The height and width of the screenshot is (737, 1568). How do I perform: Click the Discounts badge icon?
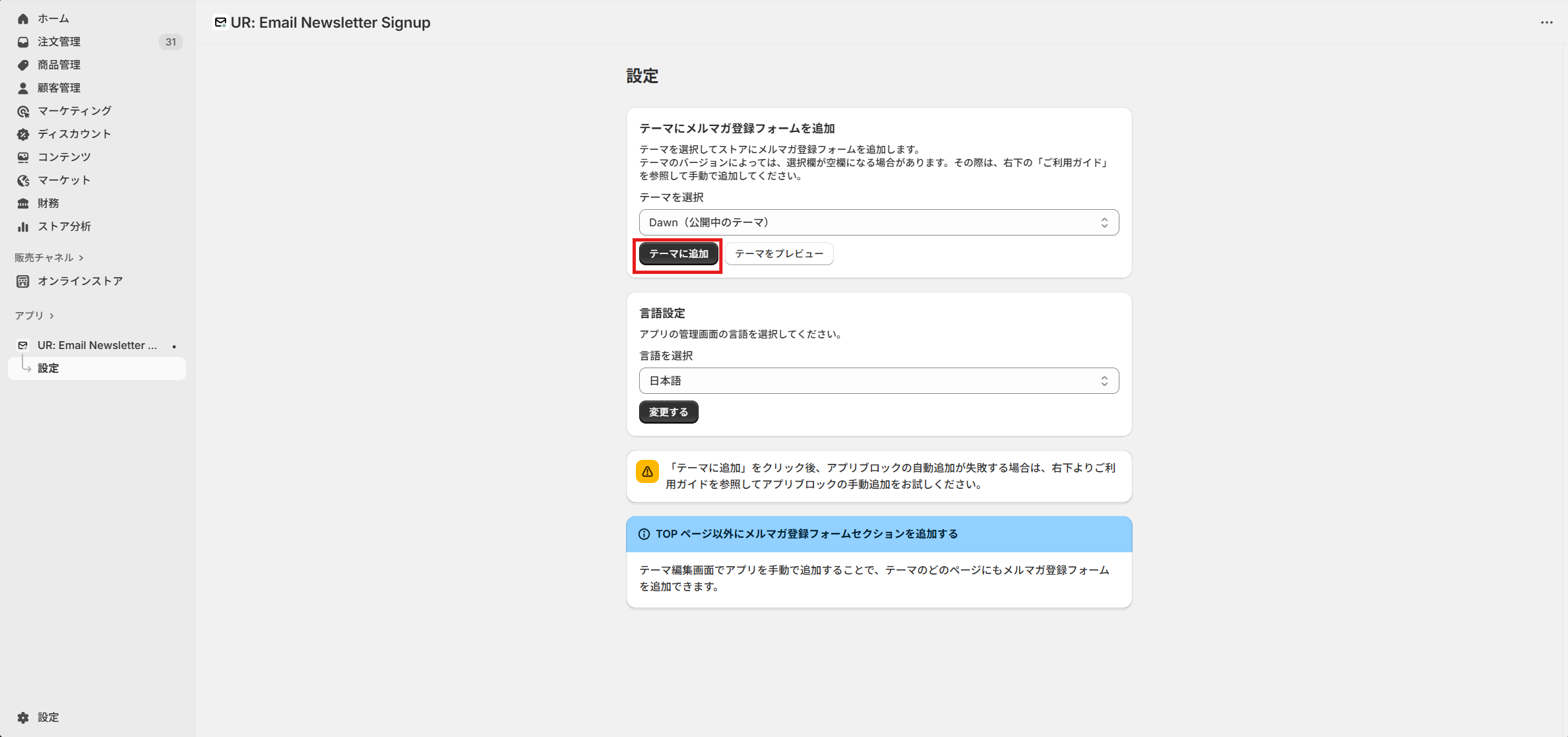[x=23, y=134]
